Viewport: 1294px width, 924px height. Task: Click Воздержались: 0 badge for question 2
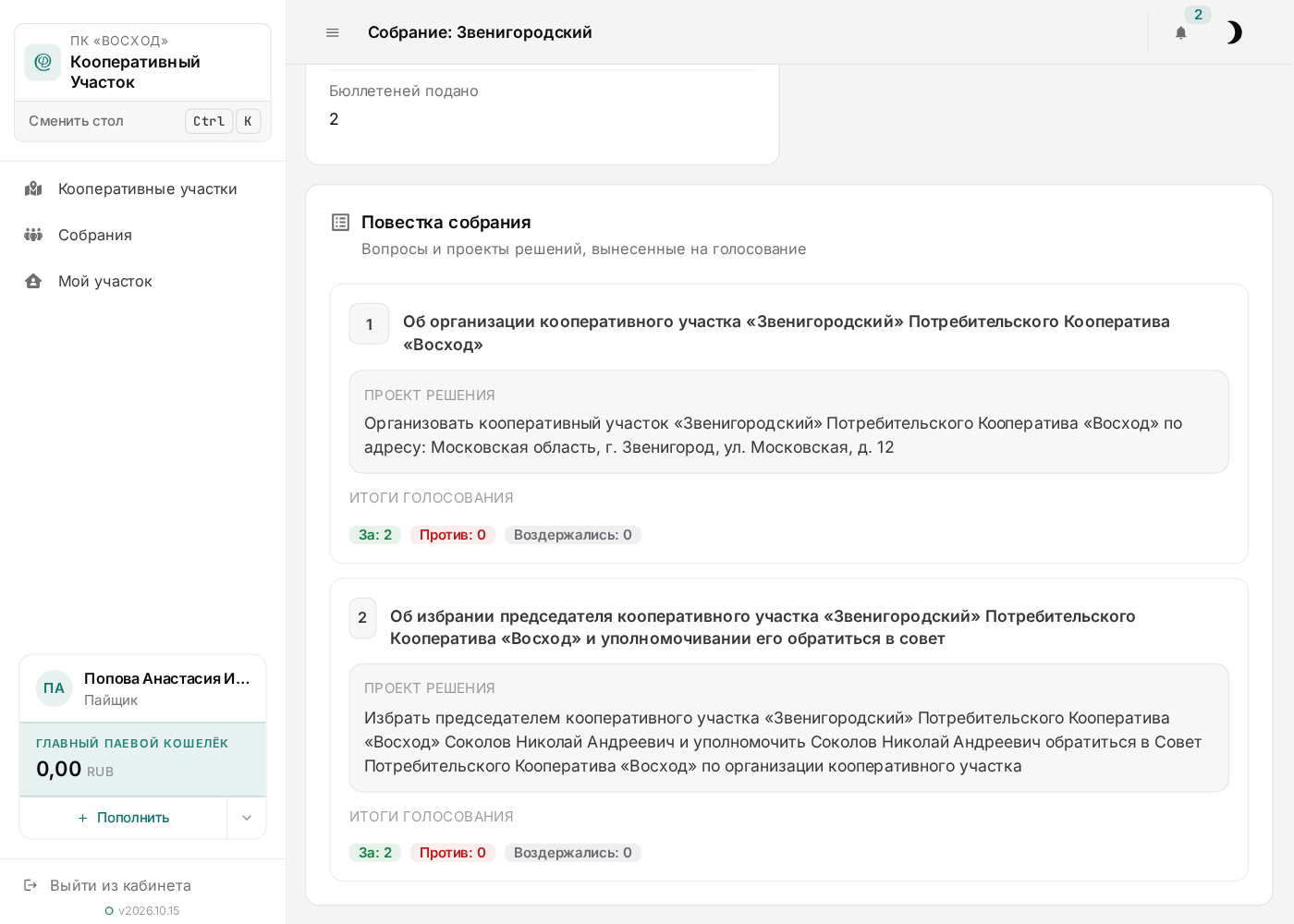[x=573, y=853]
